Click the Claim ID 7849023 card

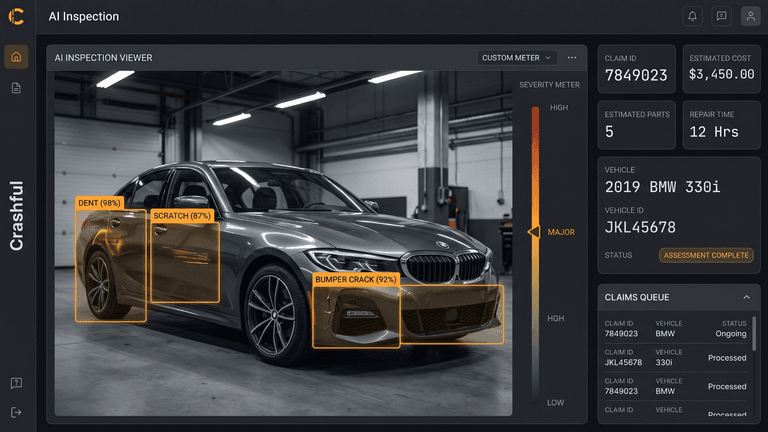[x=636, y=69]
